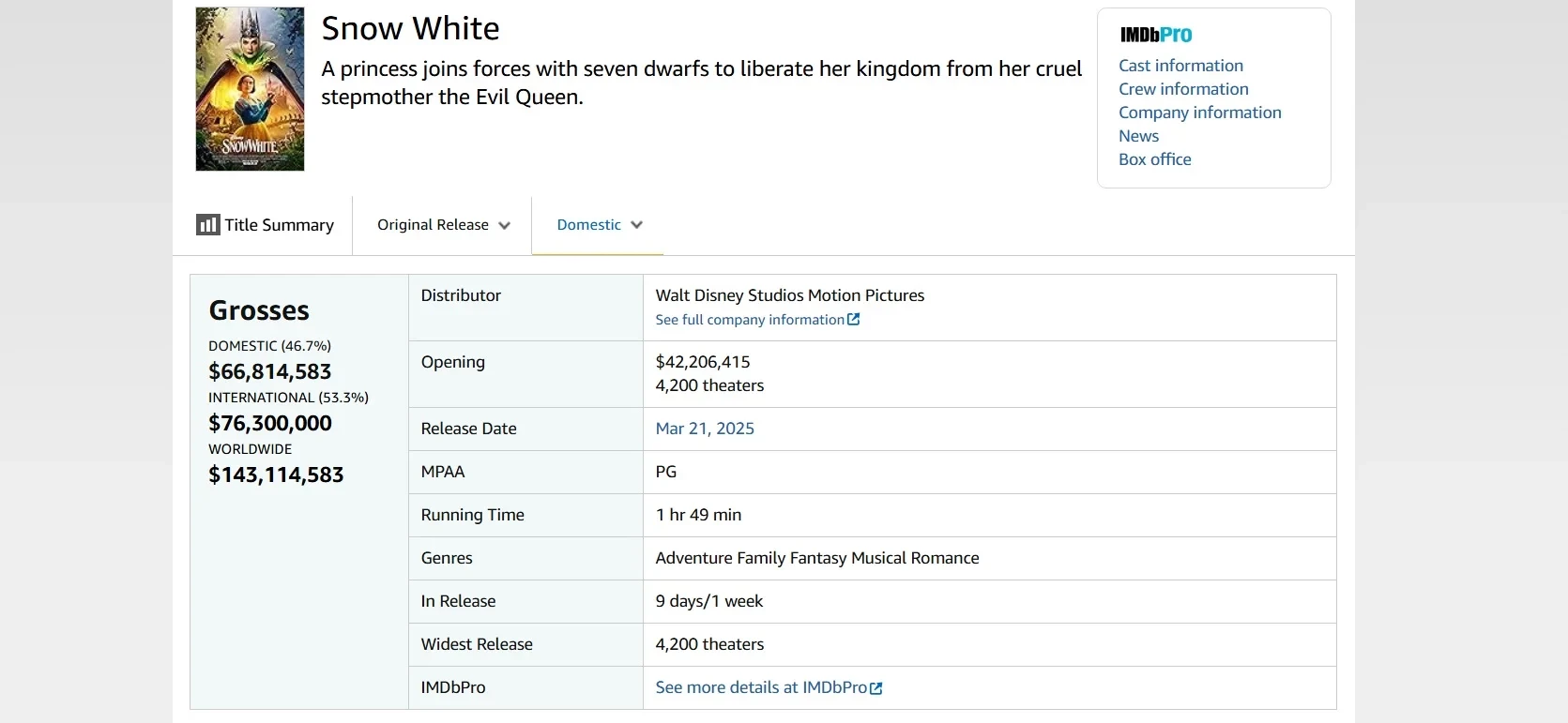Open the Snow White movie poster
Viewport: 1568px width, 723px height.
[250, 89]
